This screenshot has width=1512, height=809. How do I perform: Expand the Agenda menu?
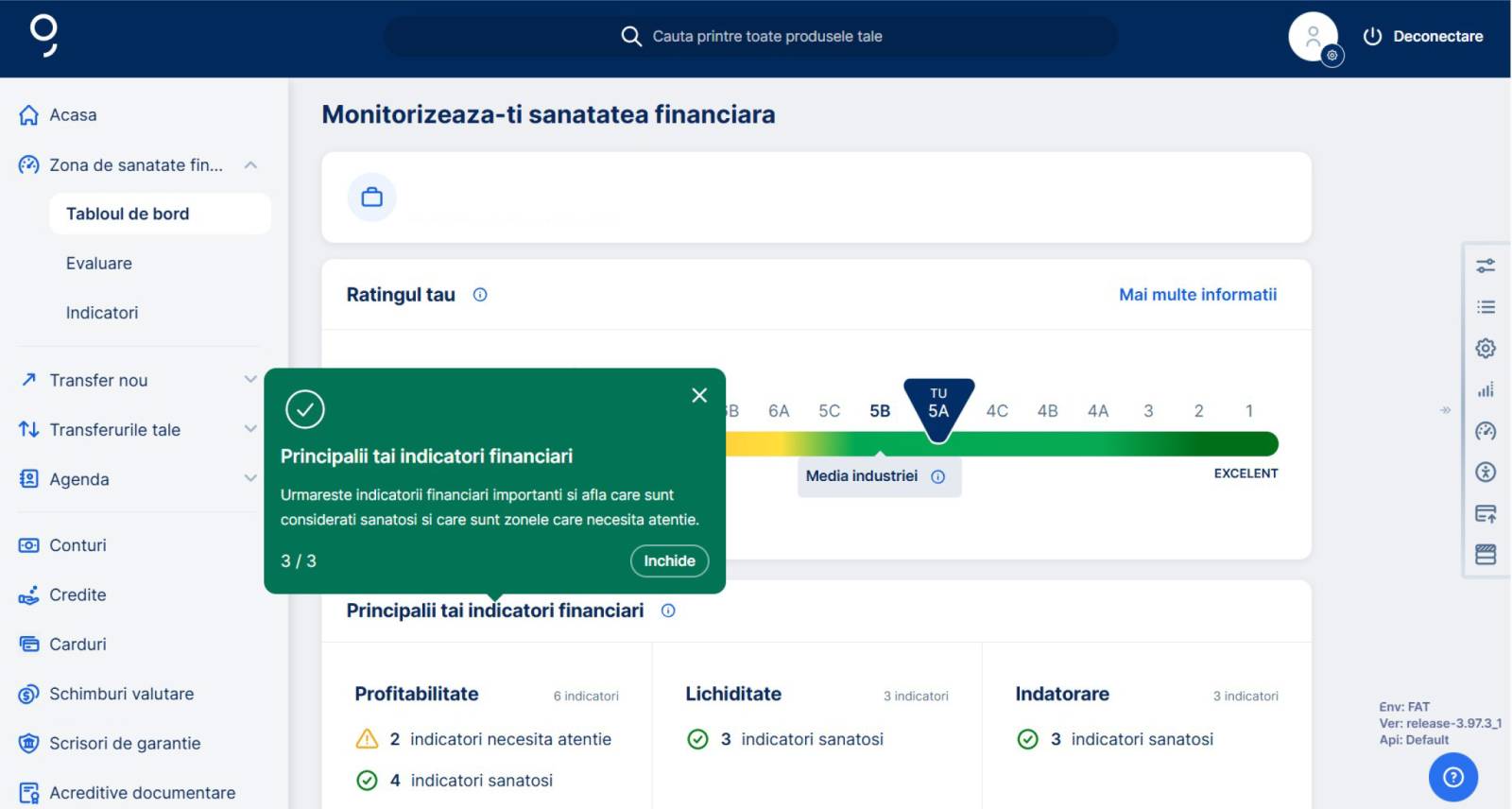click(250, 478)
